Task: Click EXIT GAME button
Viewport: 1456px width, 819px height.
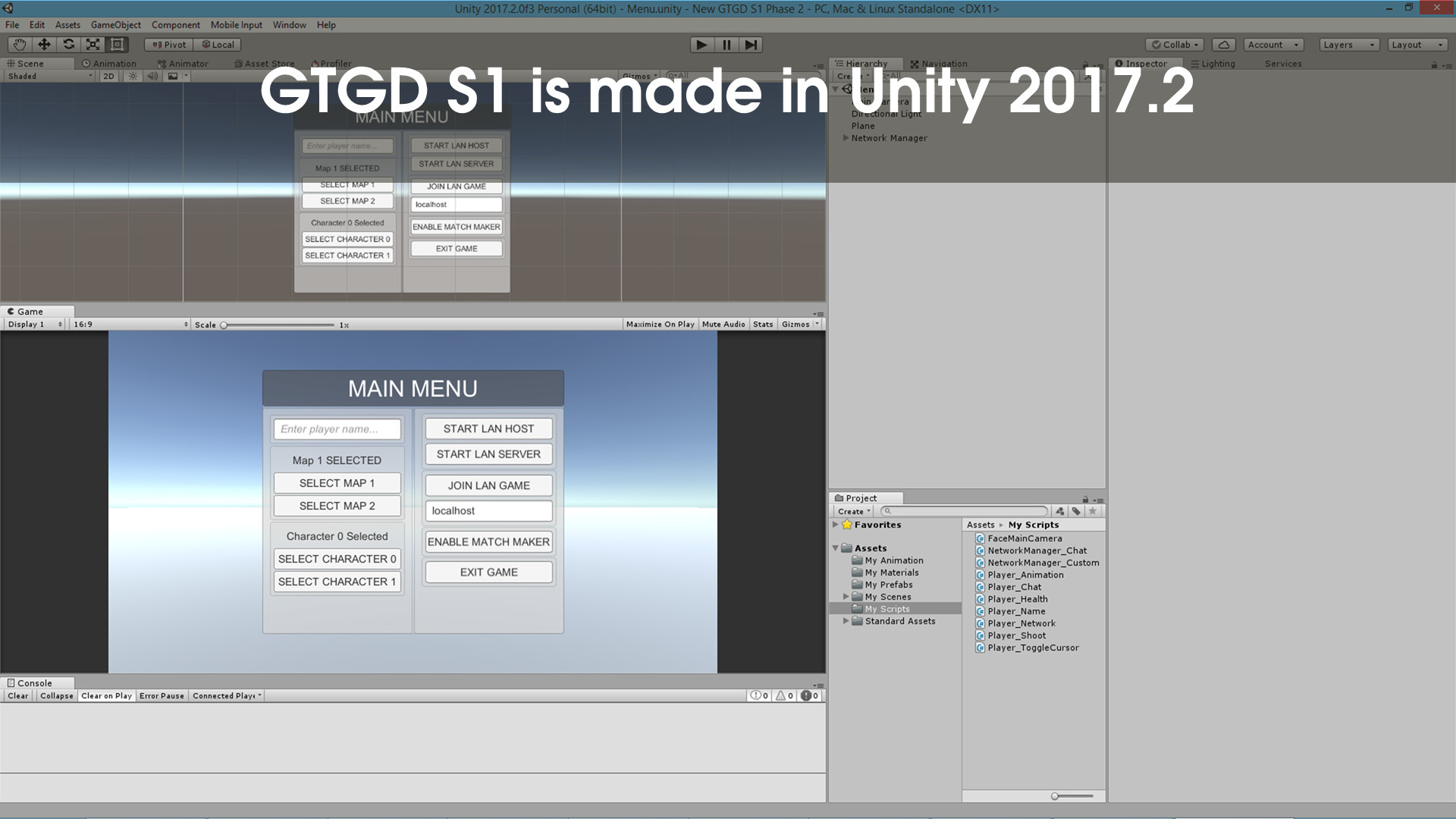Action: (489, 571)
